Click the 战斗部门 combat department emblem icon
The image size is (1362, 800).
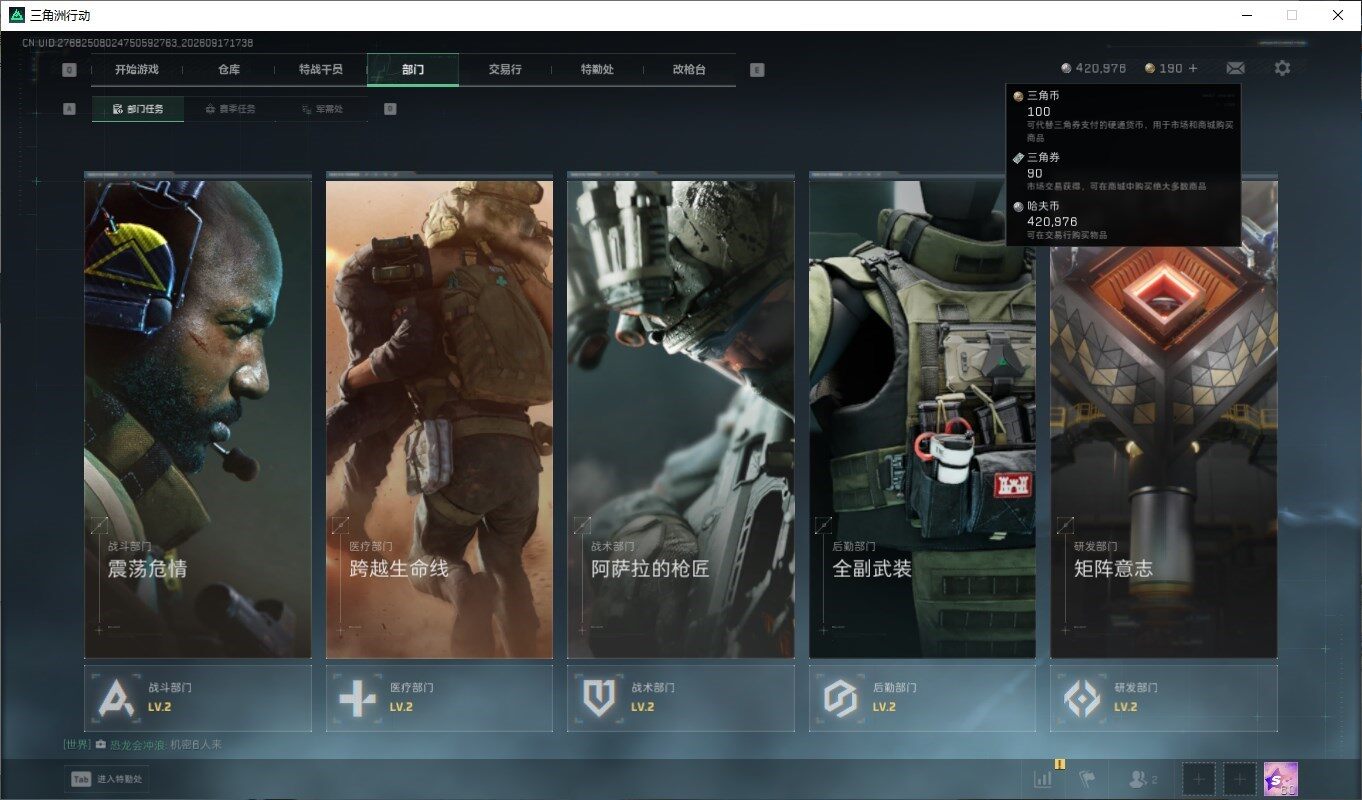116,698
